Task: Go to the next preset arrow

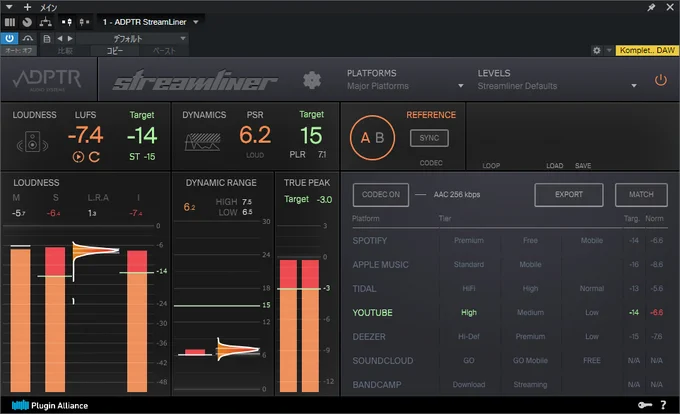Action: tap(70, 39)
